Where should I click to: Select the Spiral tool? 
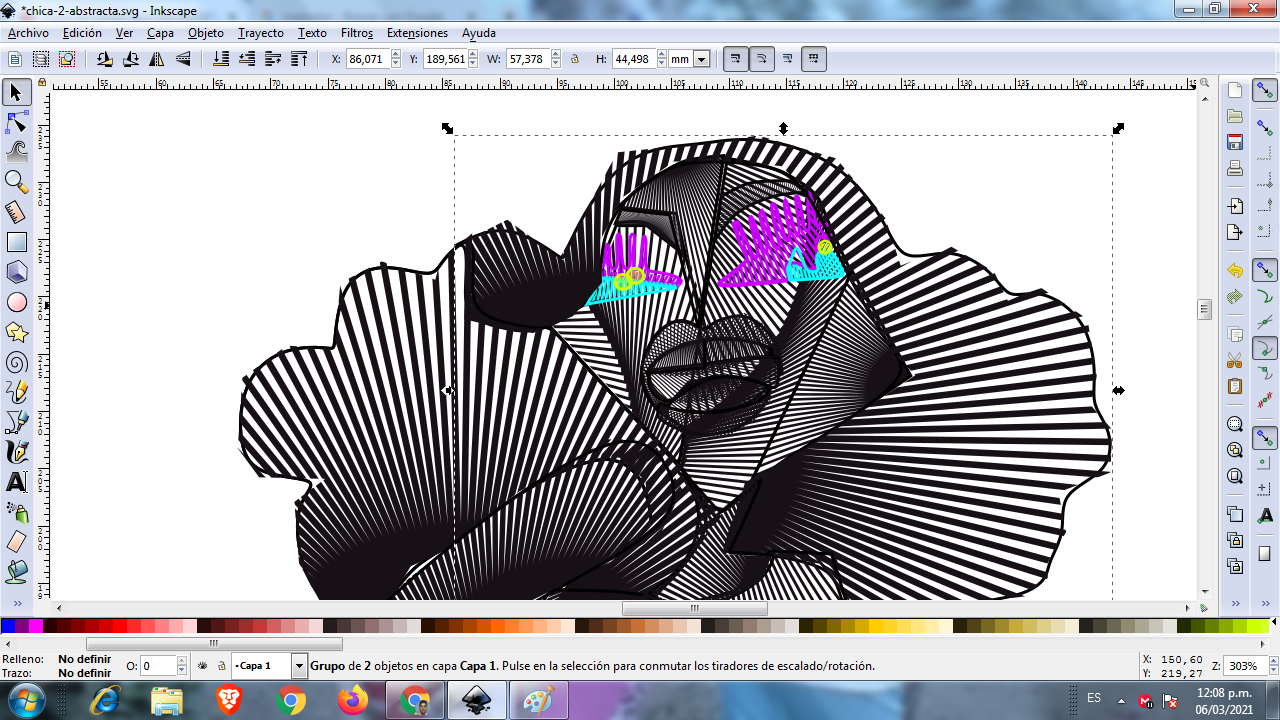(16, 362)
